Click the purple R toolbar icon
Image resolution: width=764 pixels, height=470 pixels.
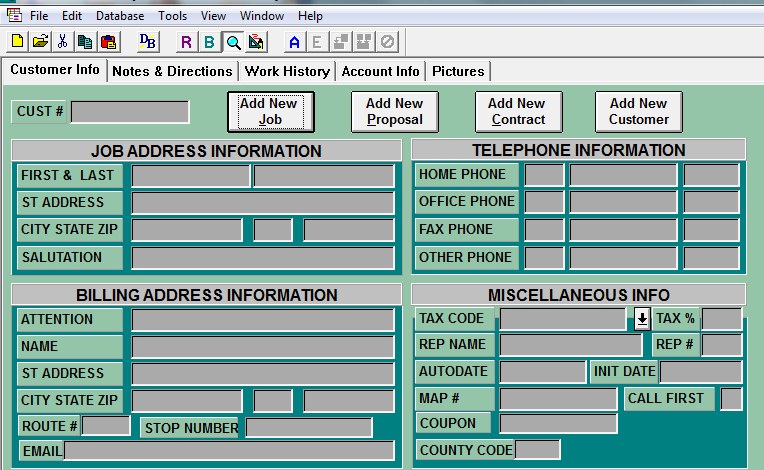[186, 41]
